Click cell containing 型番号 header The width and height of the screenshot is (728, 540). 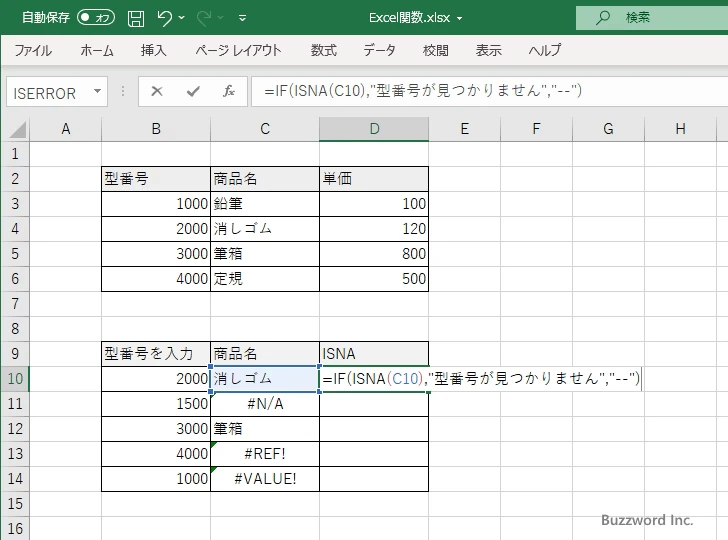tap(156, 179)
